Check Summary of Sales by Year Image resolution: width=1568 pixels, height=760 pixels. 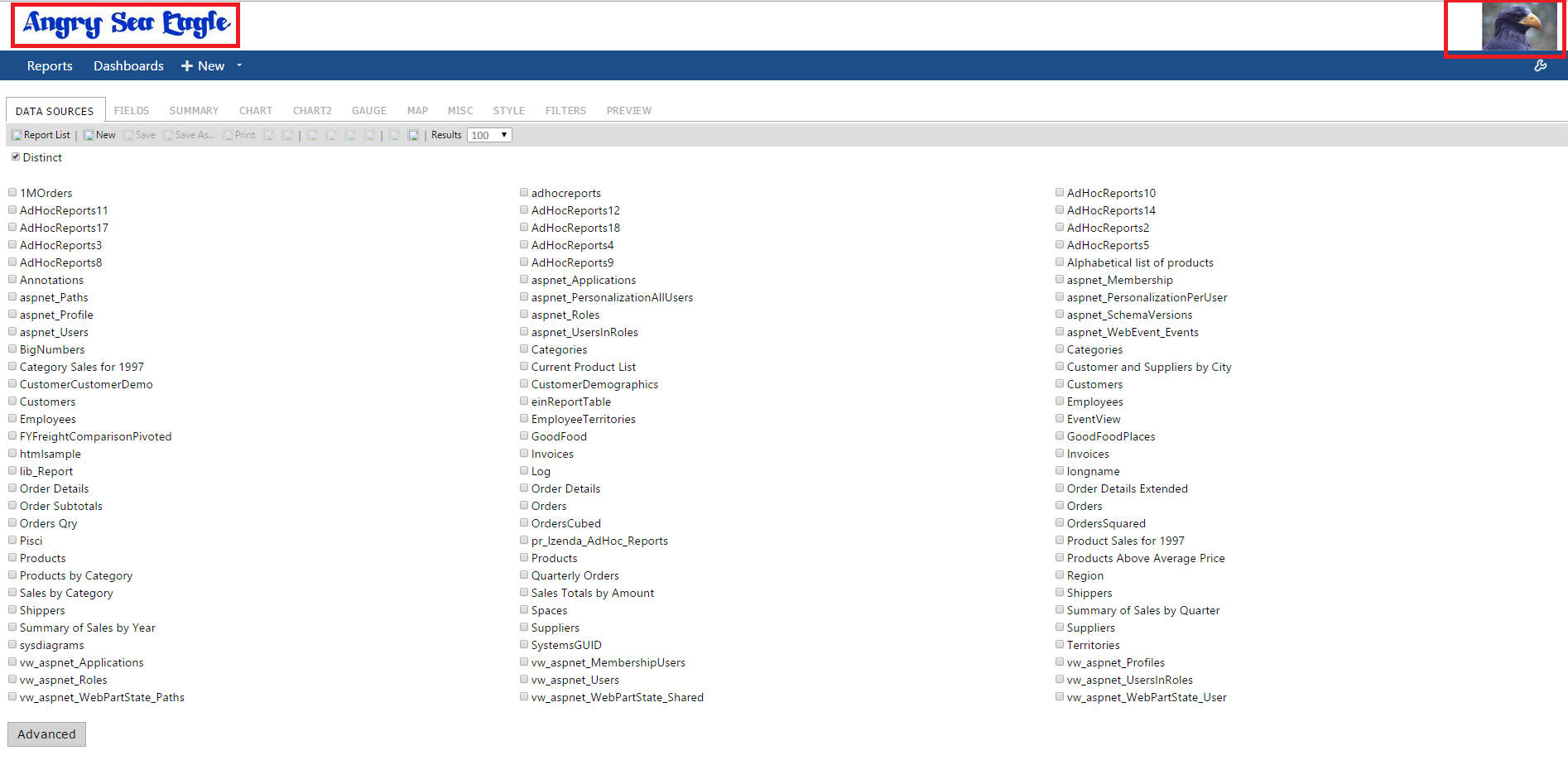13,627
